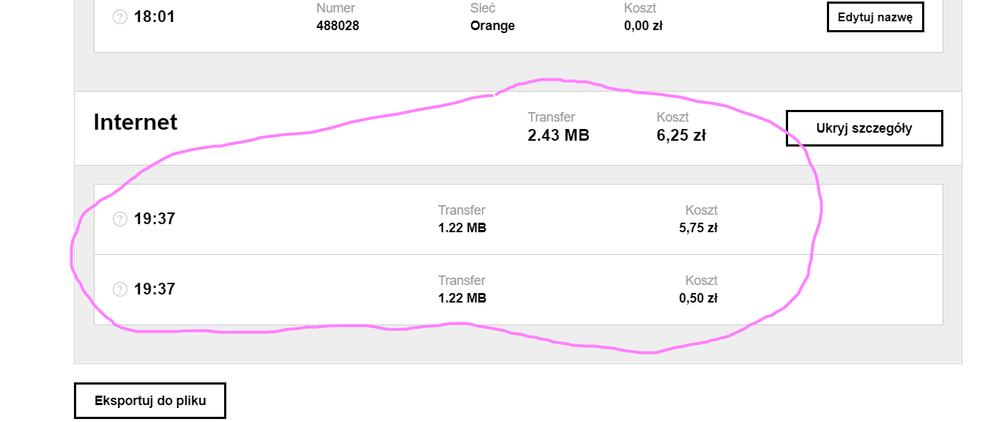Click the Sieć column label
999x422 pixels.
[484, 8]
